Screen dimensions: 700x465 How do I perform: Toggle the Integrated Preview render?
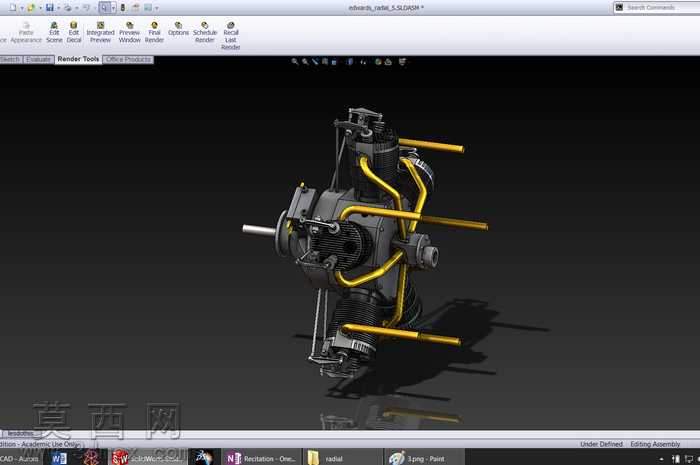(x=100, y=33)
